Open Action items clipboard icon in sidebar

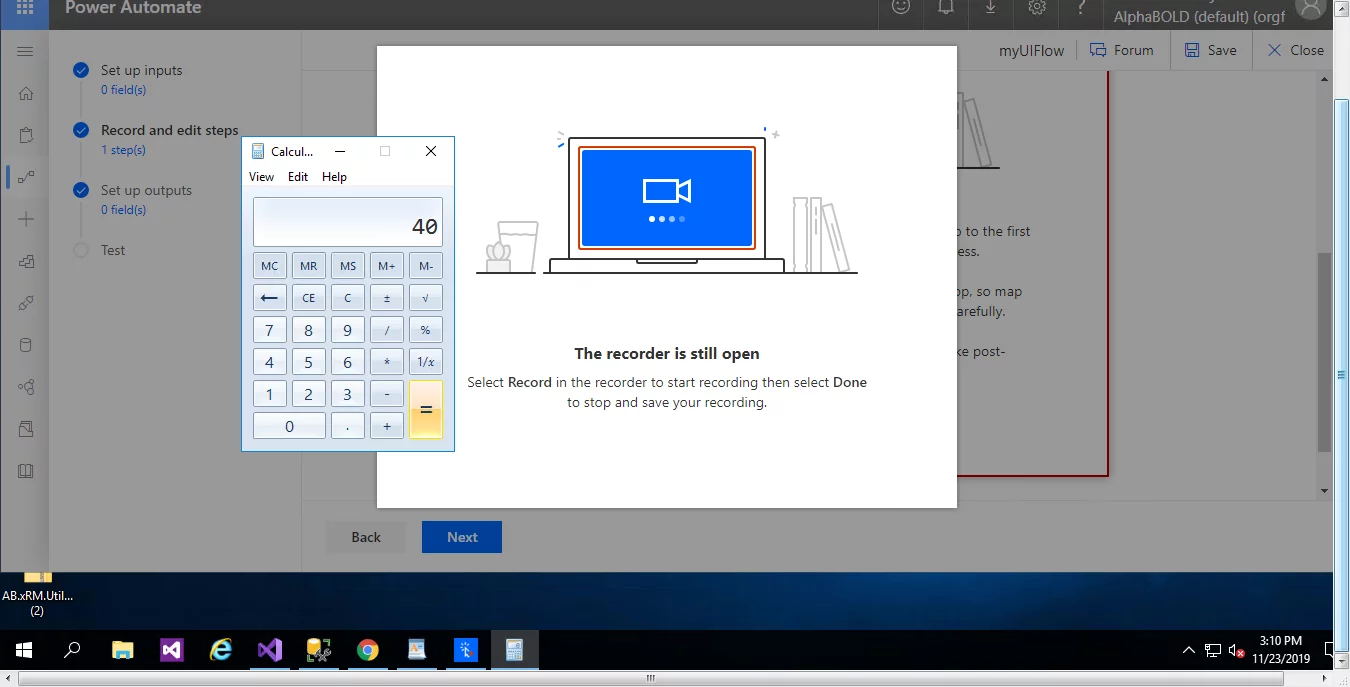26,135
